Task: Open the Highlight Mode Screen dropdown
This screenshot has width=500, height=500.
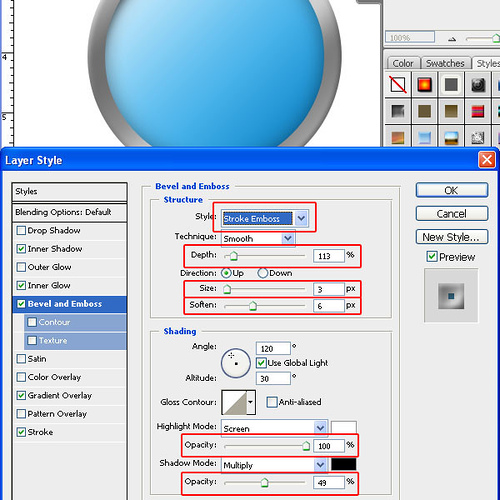Action: (274, 428)
